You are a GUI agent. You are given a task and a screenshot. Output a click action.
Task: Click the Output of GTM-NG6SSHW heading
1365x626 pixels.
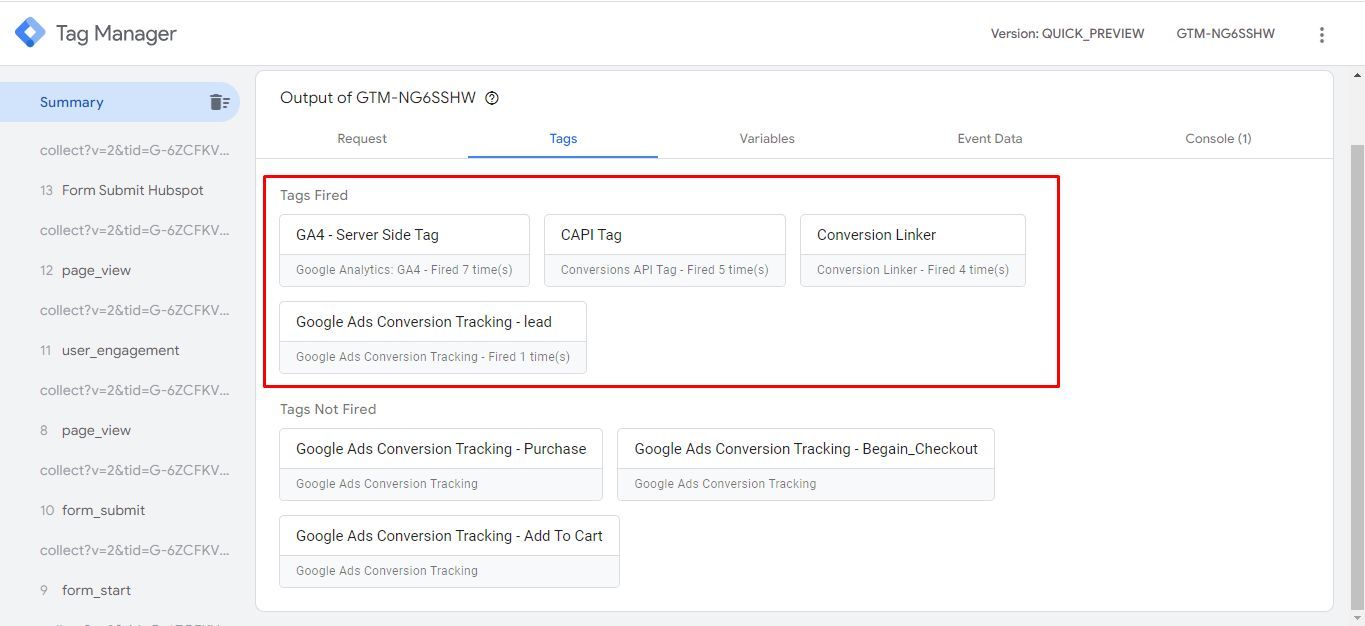pyautogui.click(x=378, y=98)
